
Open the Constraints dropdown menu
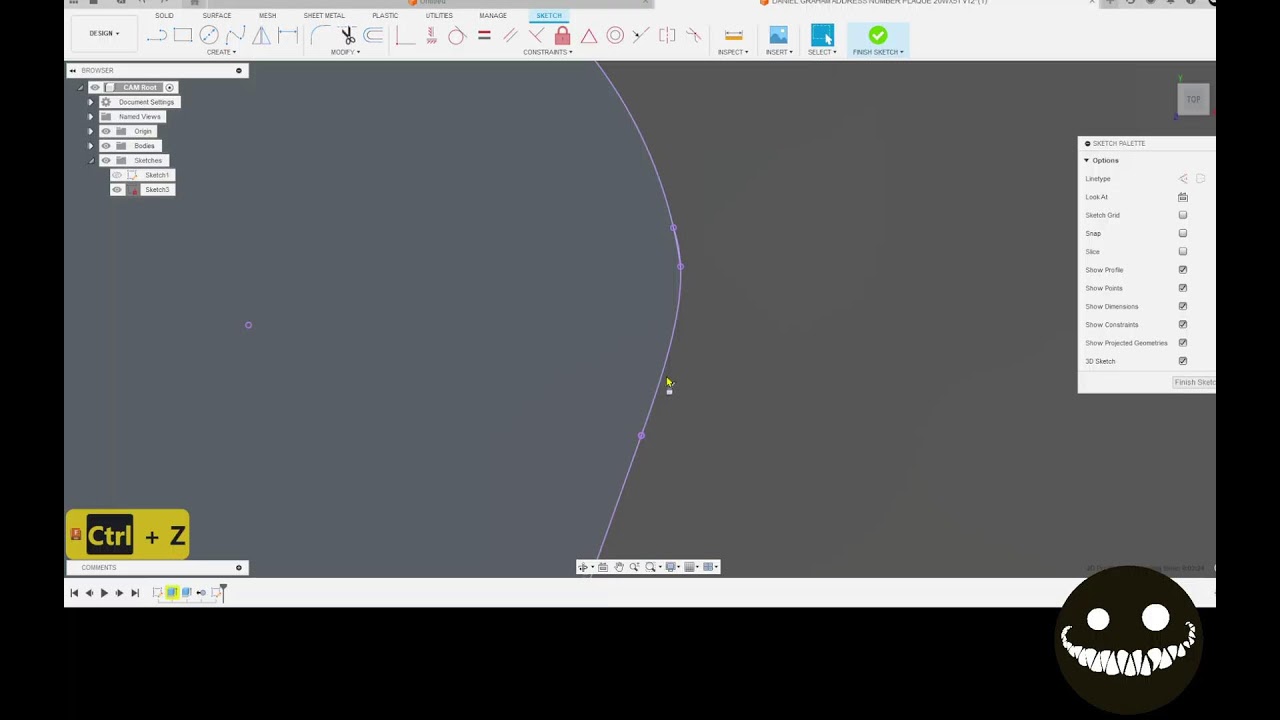(x=547, y=52)
